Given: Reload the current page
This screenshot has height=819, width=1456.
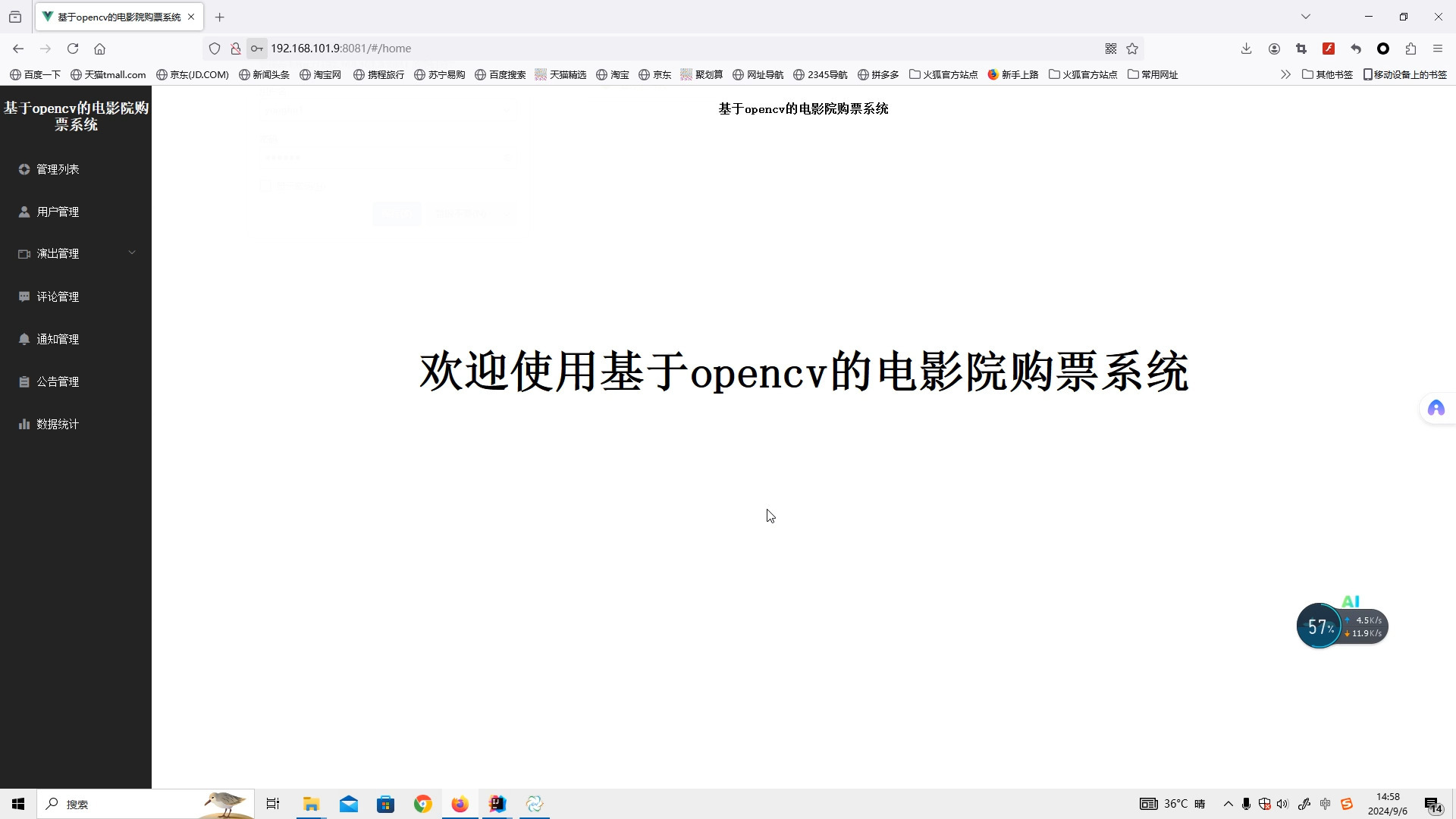Looking at the screenshot, I should (x=73, y=49).
